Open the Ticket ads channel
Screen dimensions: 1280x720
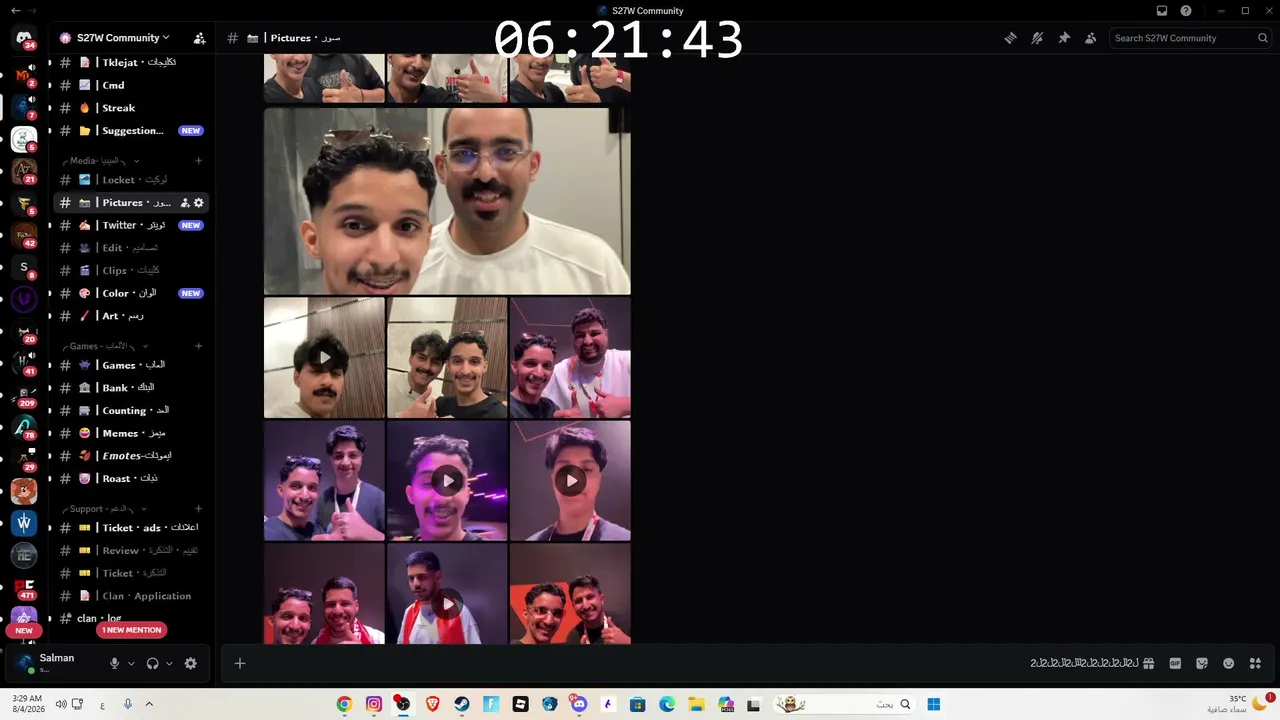130,528
